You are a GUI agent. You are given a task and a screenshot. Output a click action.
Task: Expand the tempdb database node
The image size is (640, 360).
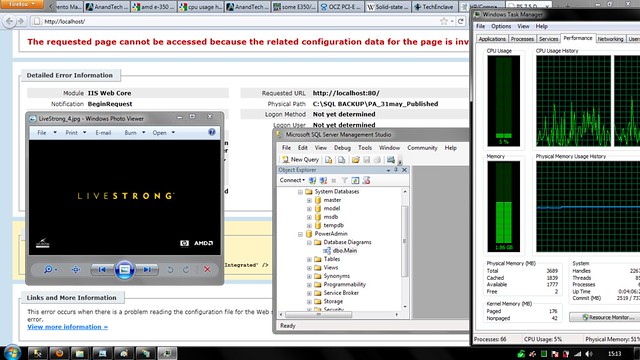pos(309,225)
